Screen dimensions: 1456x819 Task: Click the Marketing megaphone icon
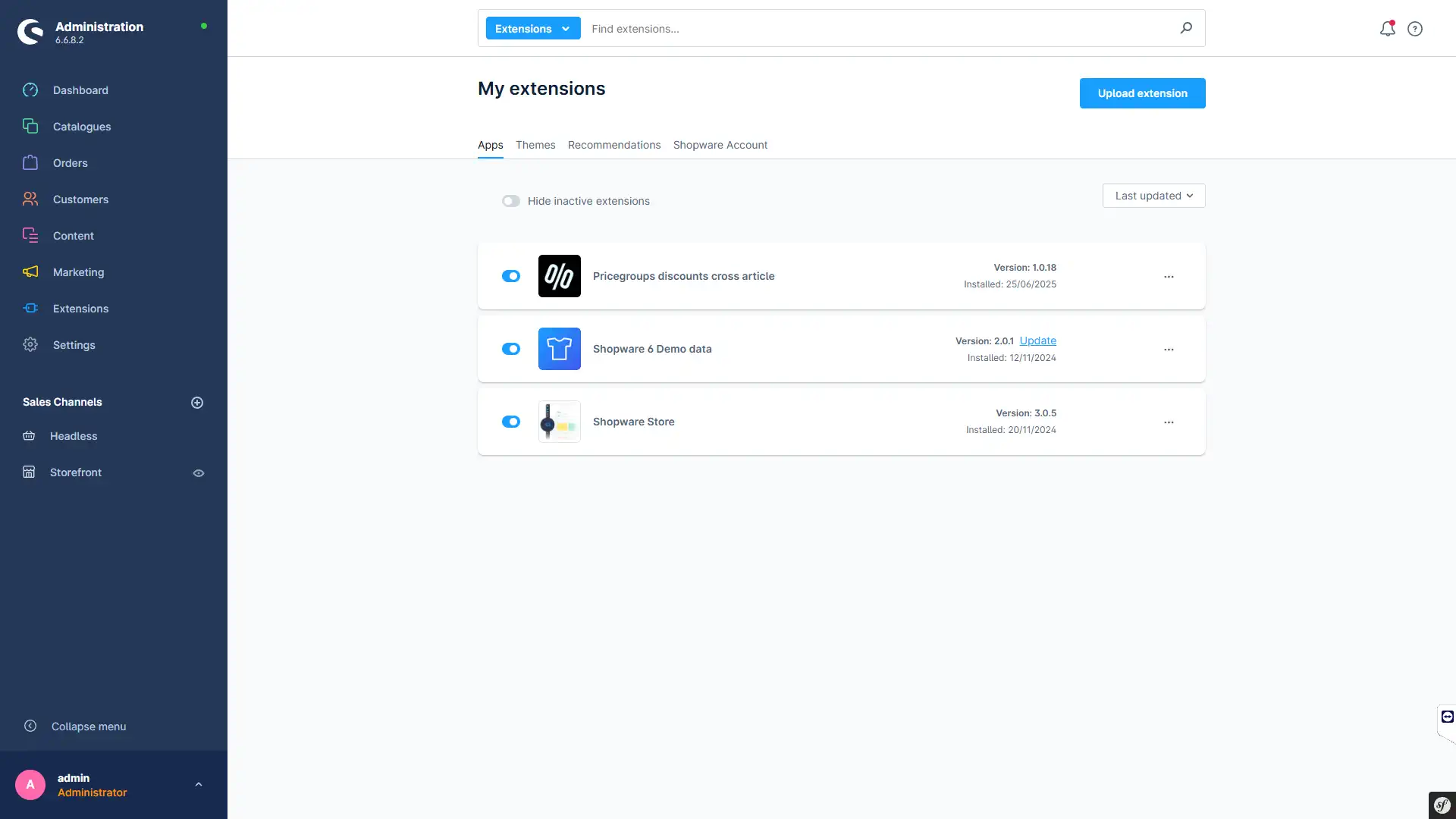tap(30, 272)
